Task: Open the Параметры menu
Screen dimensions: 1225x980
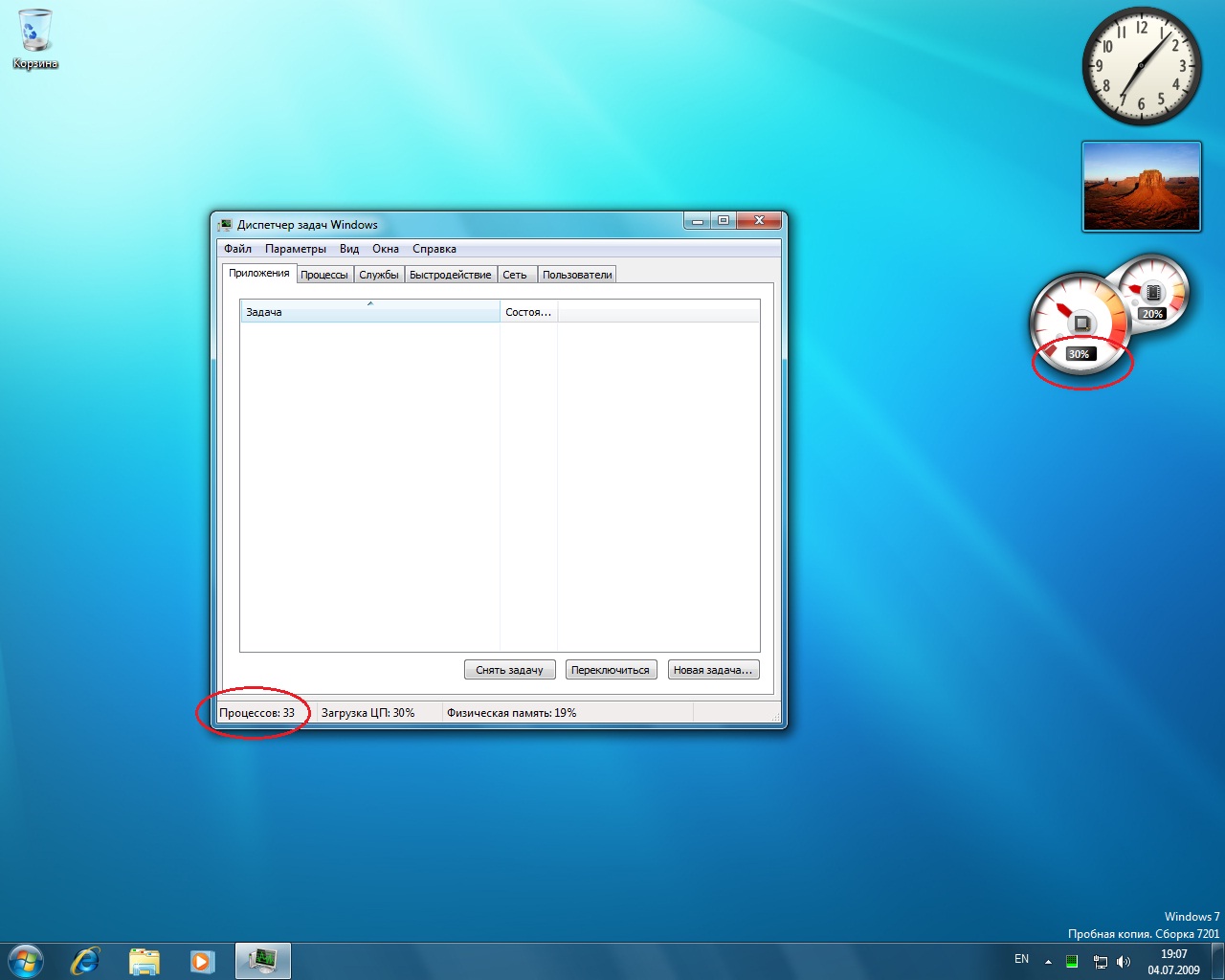Action: click(296, 249)
